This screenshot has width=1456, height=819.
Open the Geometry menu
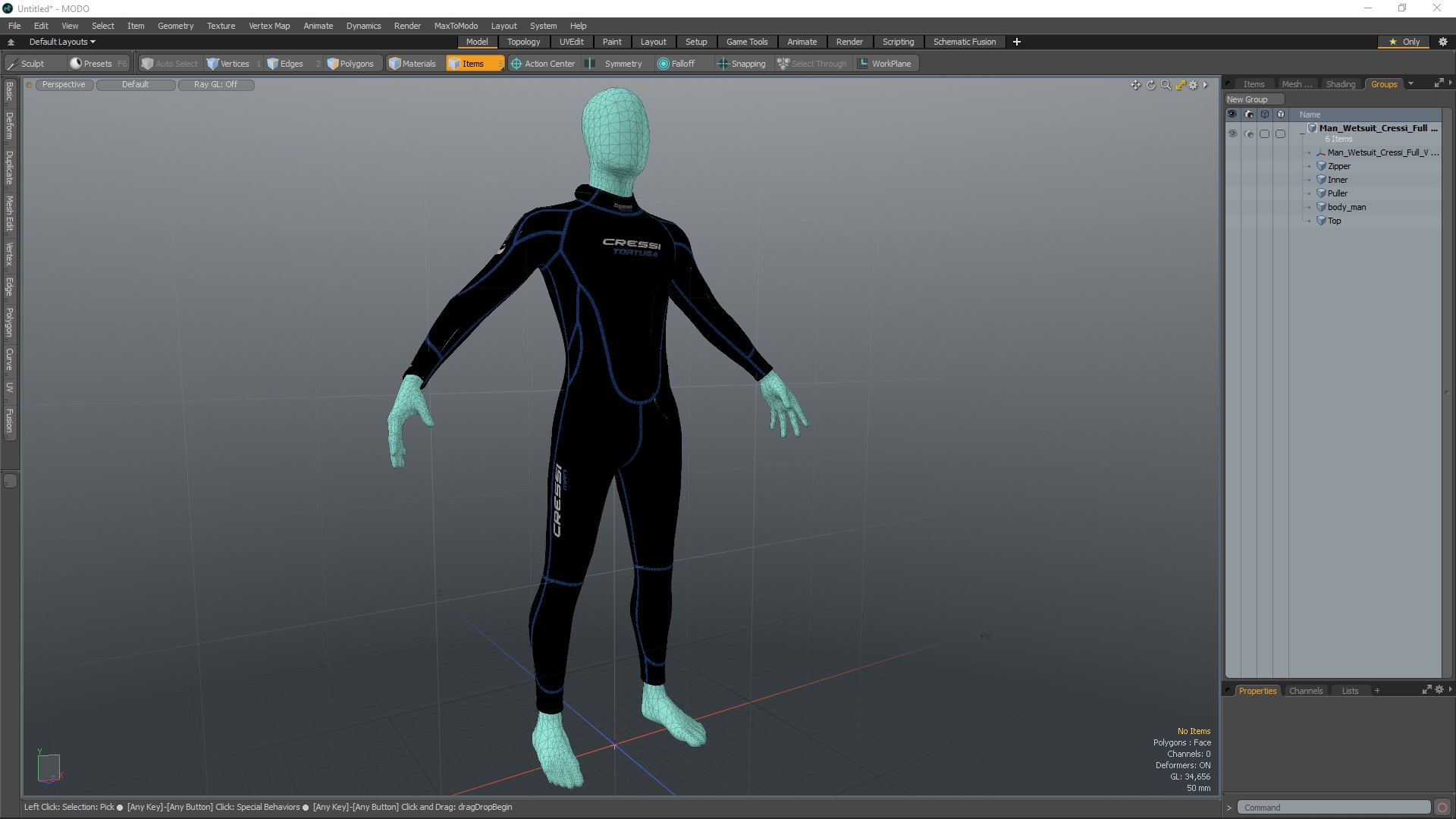click(175, 26)
